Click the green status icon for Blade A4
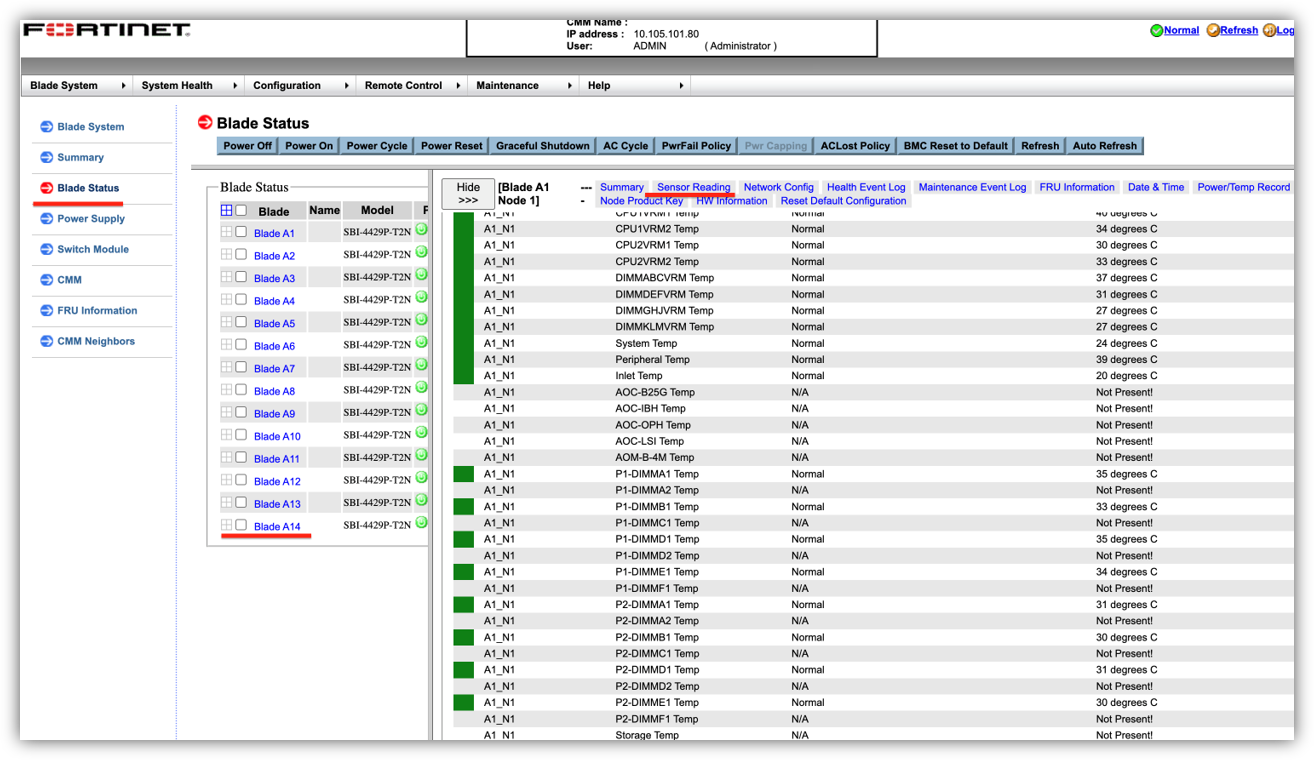 click(422, 297)
